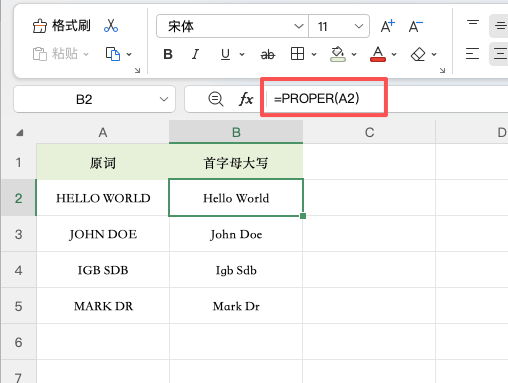Viewport: 508px width, 383px height.
Task: Click the Cut scissors icon
Action: click(111, 26)
